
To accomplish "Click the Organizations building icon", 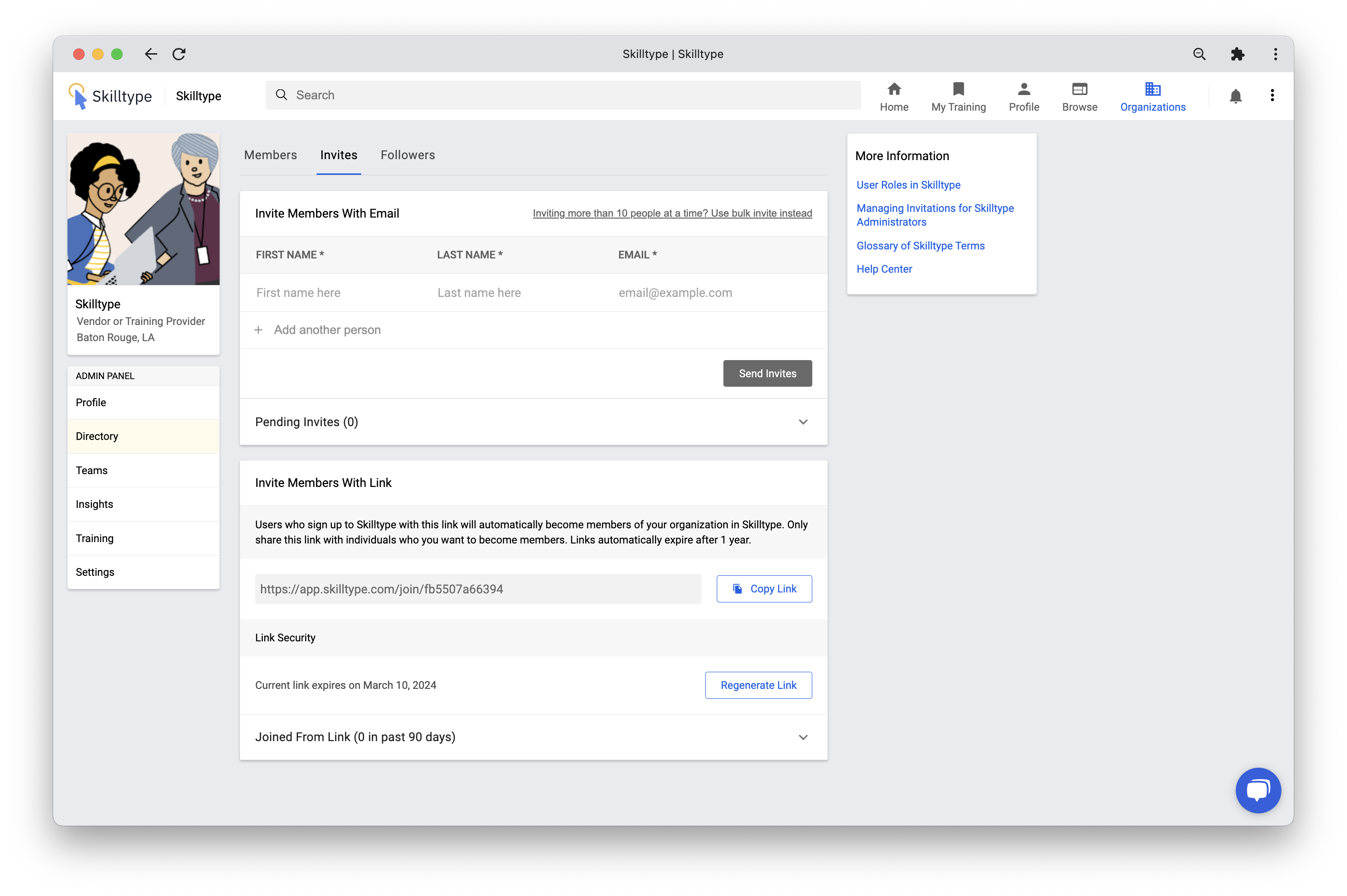I will [x=1152, y=90].
